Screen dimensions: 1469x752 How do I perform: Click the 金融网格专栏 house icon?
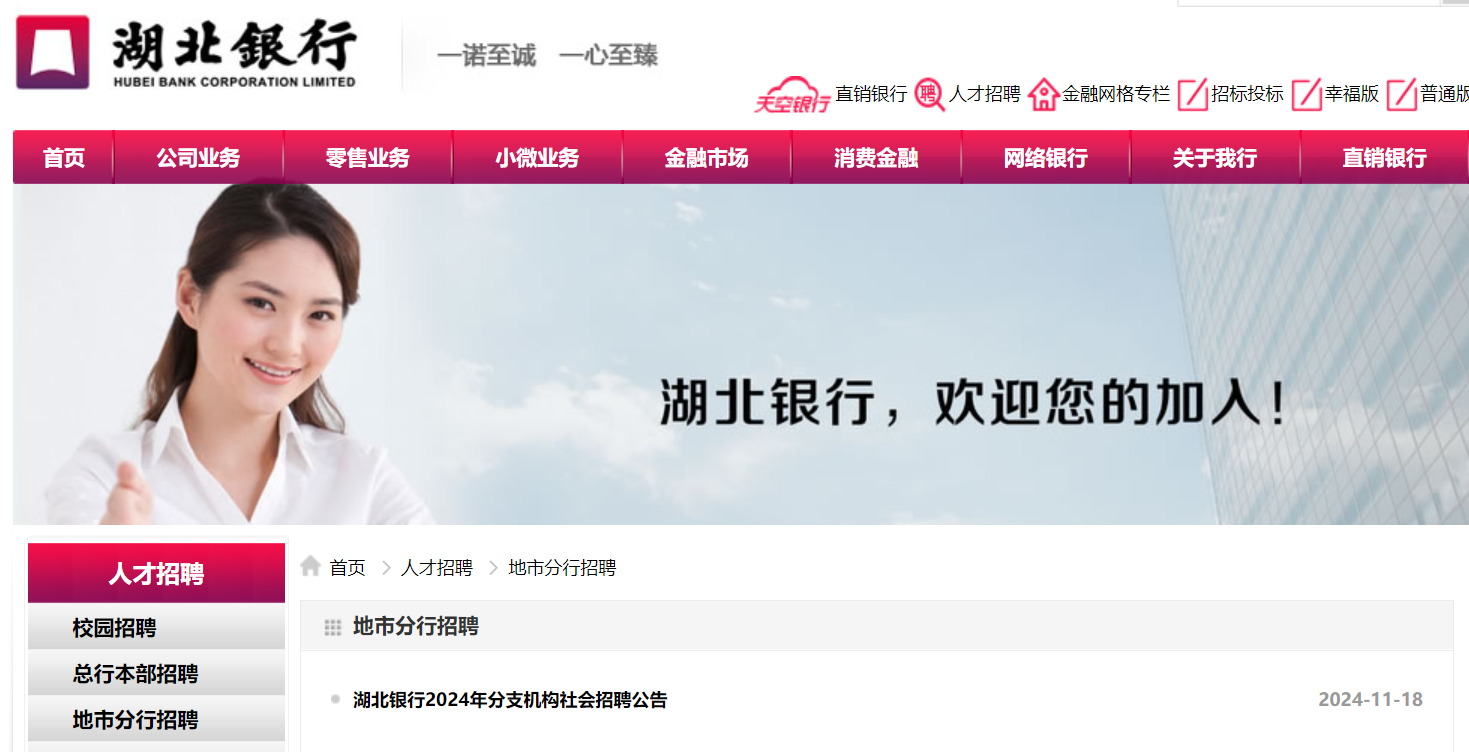point(1043,94)
